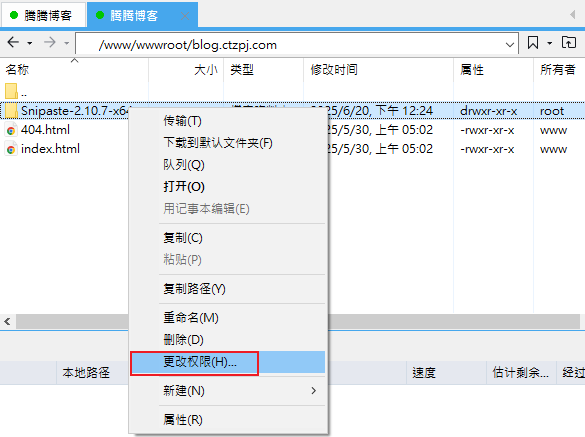Screen dimensions: 585x437
Task: Open the bookmark icon in toolbar
Action: pyautogui.click(x=533, y=43)
